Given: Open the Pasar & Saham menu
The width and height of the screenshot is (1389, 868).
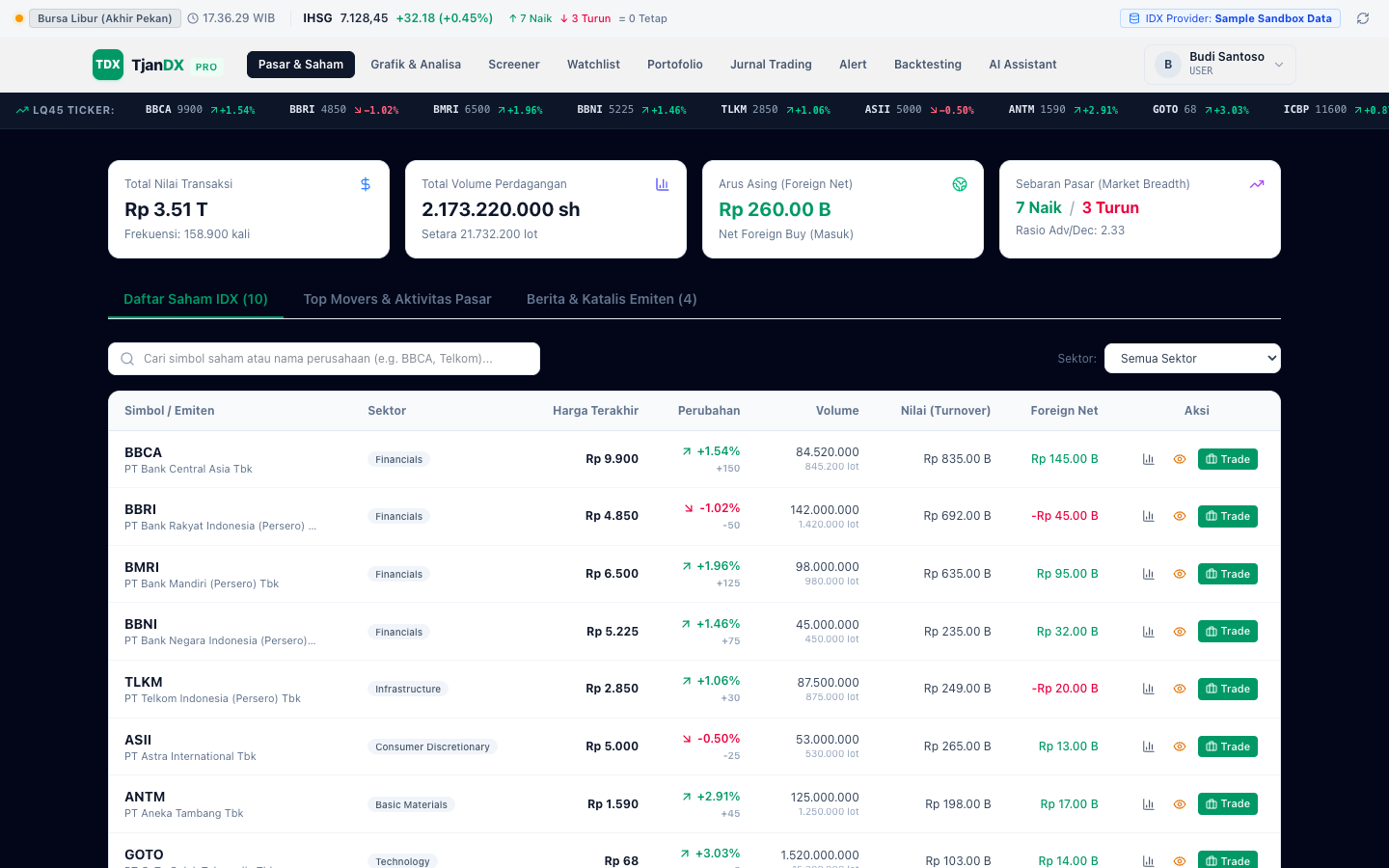Looking at the screenshot, I should [x=301, y=65].
